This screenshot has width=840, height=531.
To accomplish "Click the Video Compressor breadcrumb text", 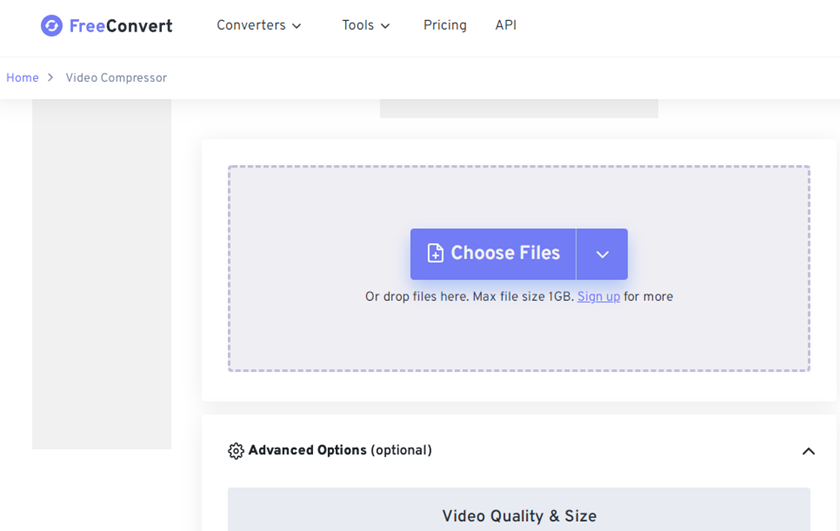I will (116, 78).
